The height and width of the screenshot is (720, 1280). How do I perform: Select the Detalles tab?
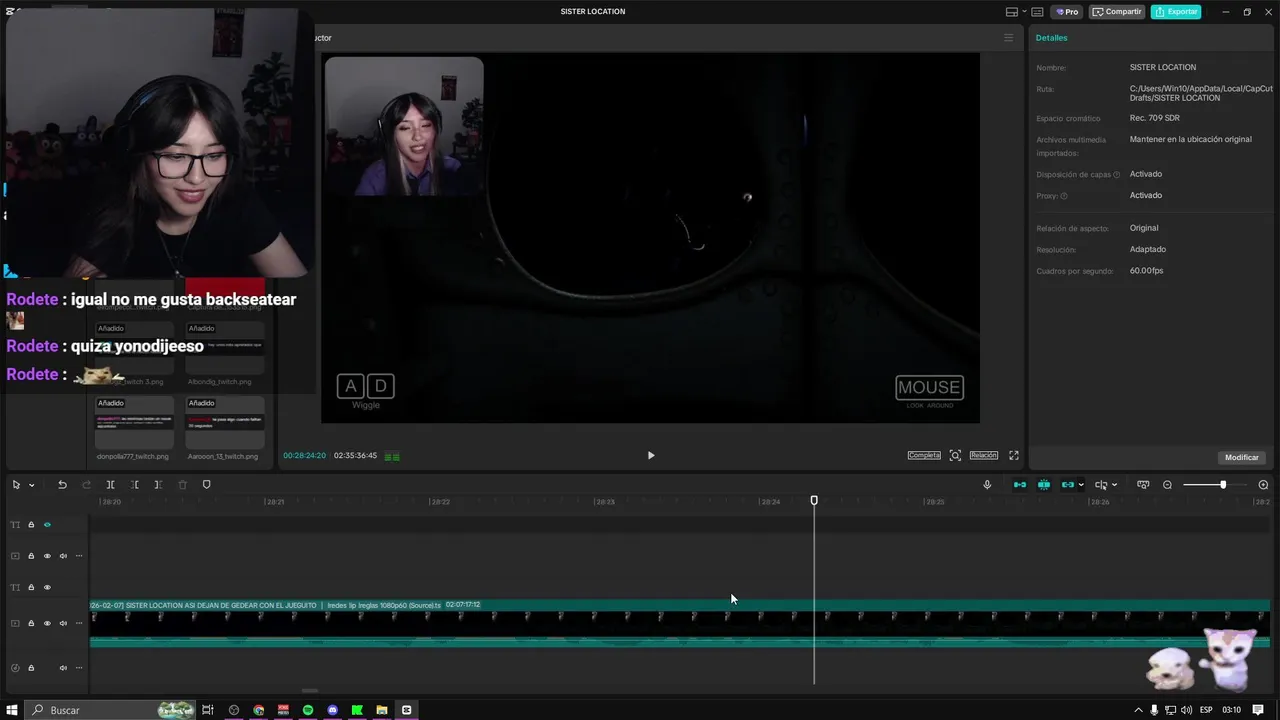click(x=1051, y=38)
